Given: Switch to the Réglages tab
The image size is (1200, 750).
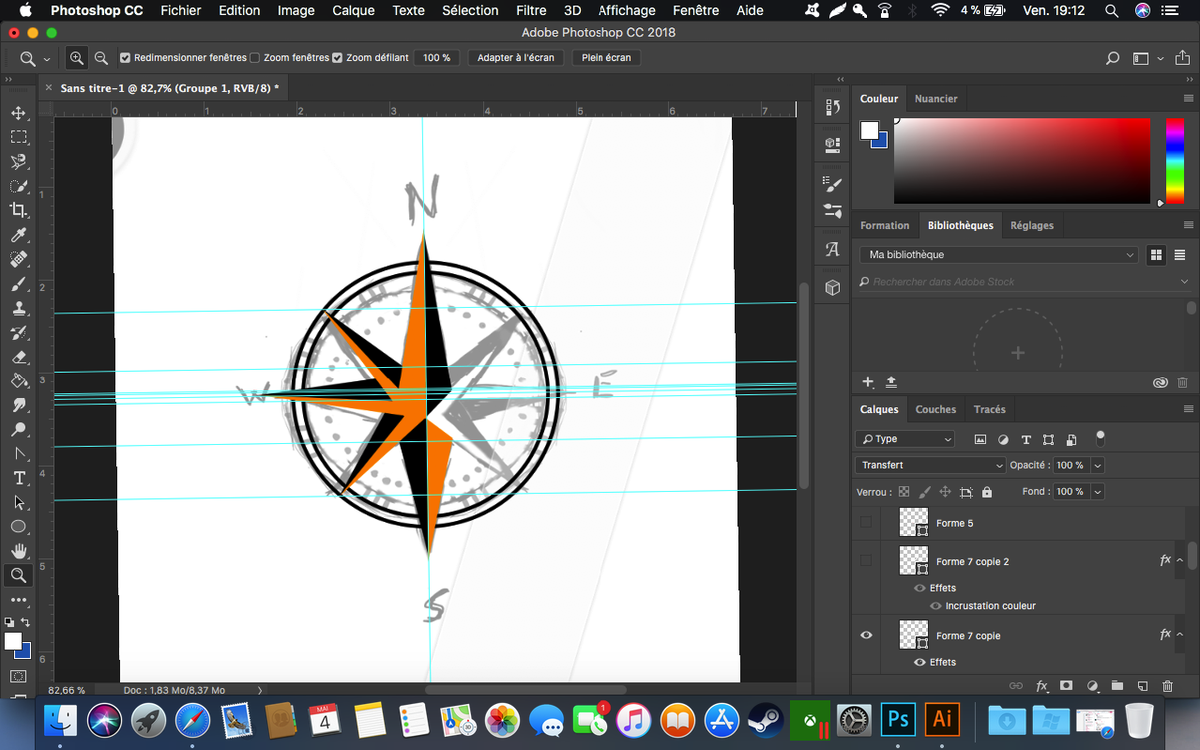Looking at the screenshot, I should click(x=1032, y=225).
